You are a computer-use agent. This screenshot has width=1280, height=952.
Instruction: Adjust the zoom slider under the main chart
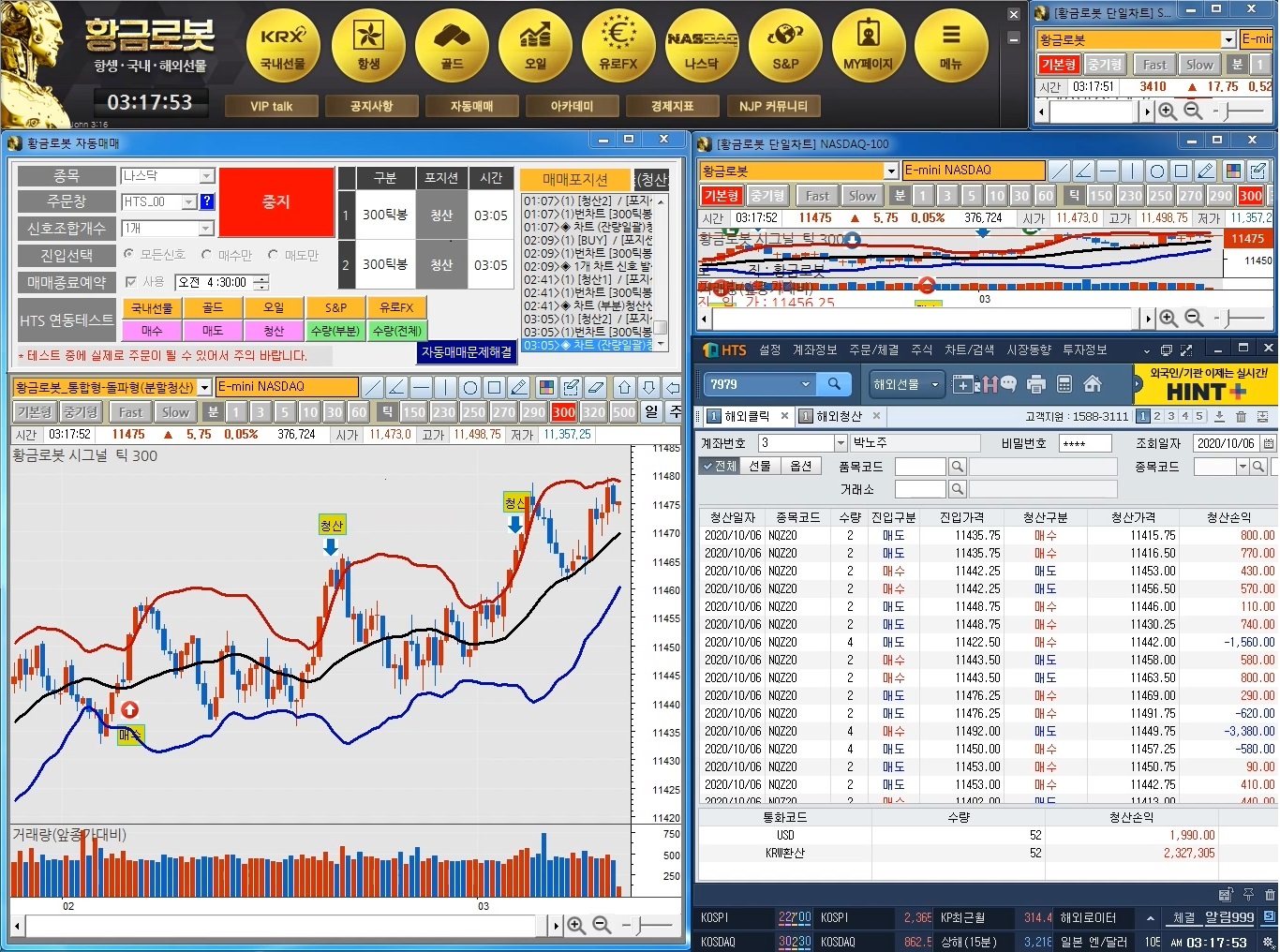[647, 925]
